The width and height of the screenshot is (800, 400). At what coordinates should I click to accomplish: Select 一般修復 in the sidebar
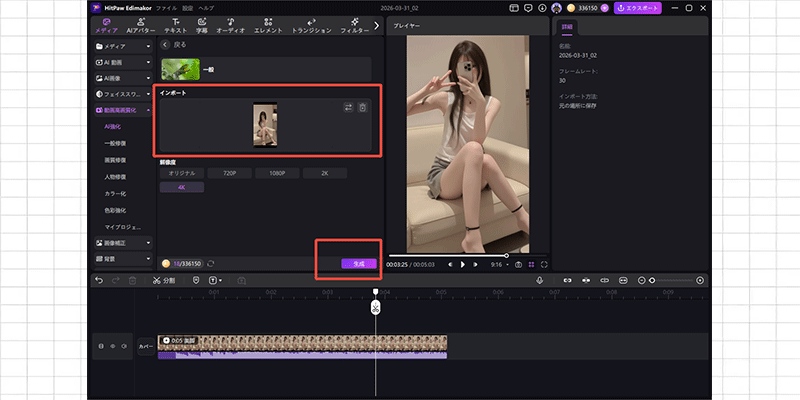coord(115,143)
